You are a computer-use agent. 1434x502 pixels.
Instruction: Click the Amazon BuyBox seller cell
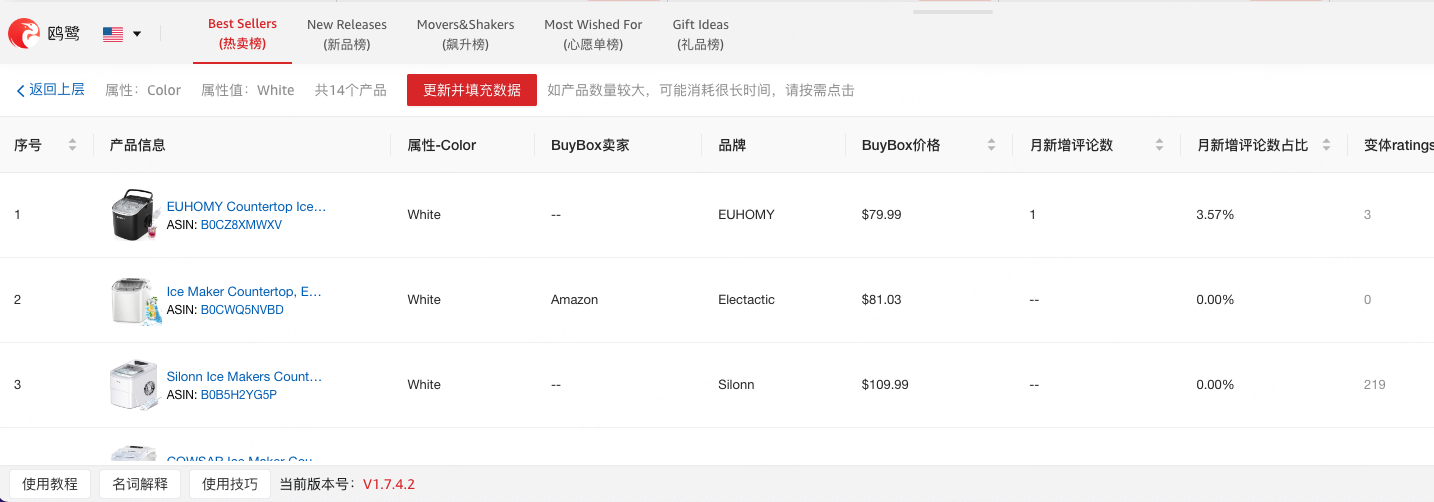pyautogui.click(x=574, y=300)
